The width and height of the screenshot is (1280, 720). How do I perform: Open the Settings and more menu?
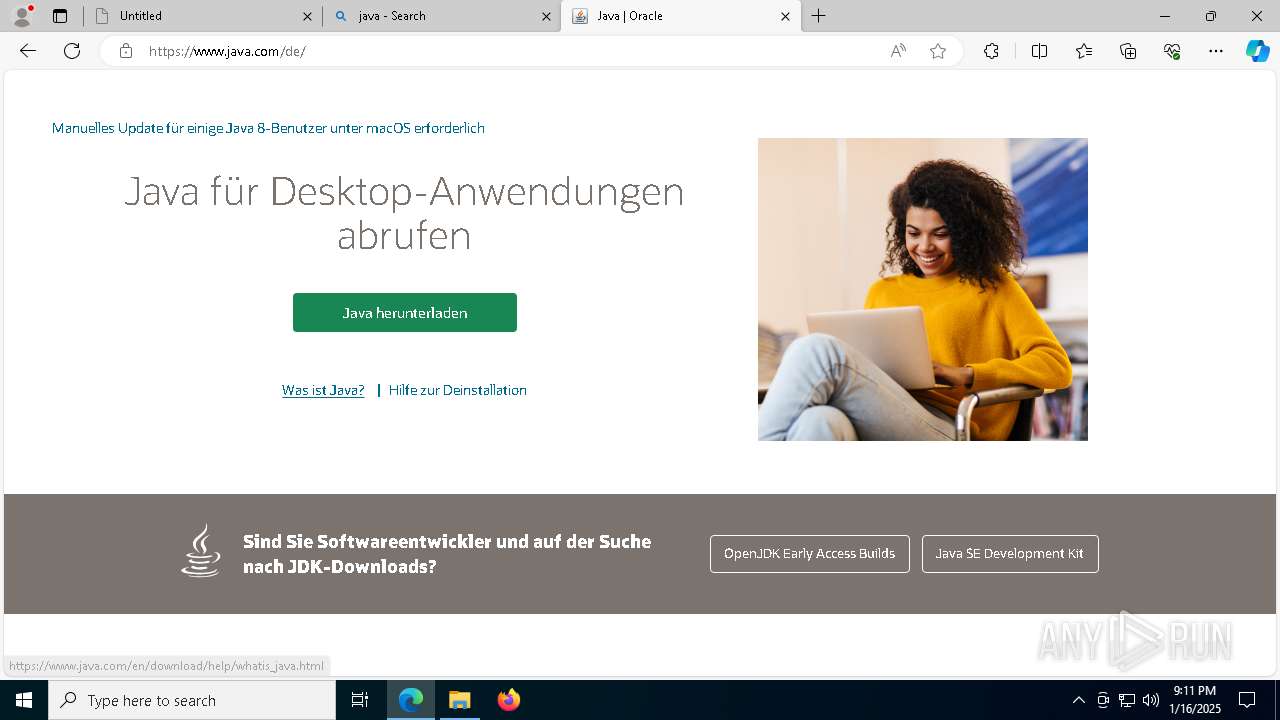[x=1216, y=51]
